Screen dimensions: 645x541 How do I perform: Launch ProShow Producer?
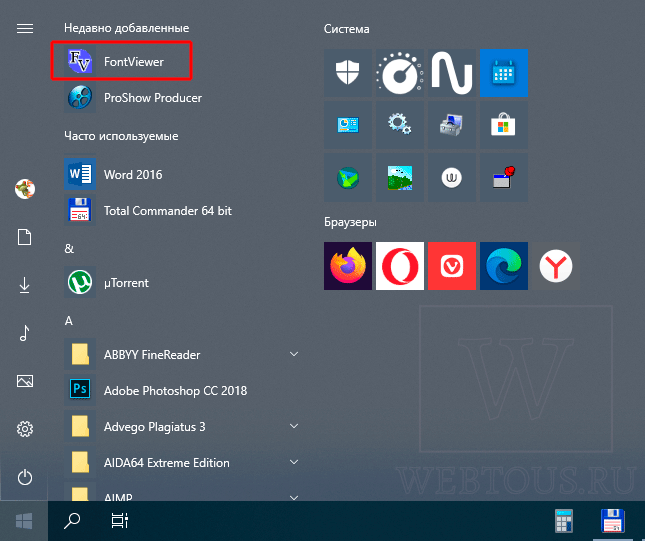click(181, 98)
